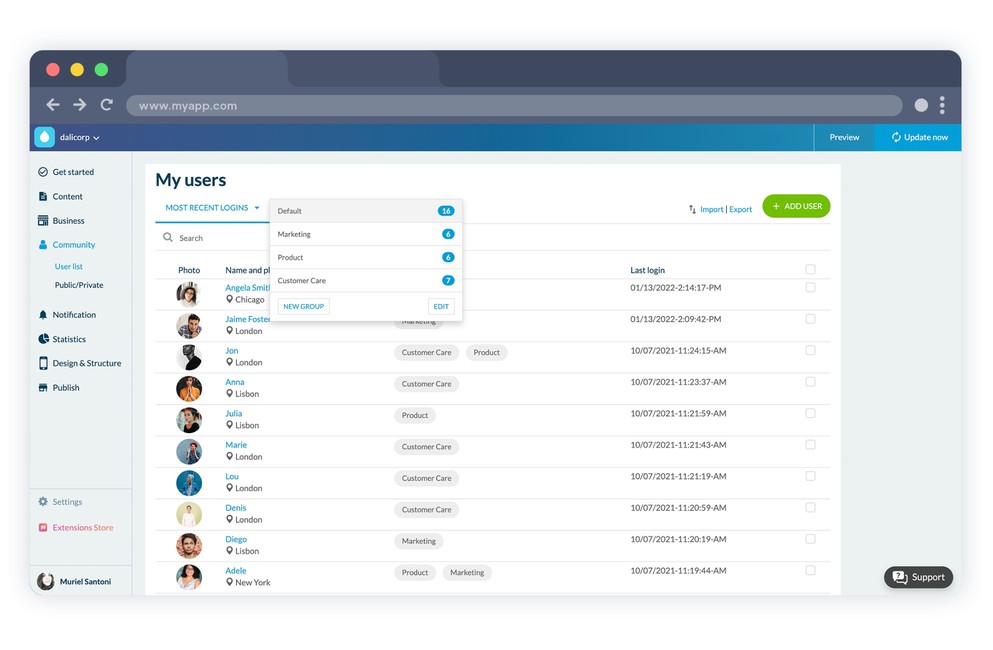Screen dimensions: 993x650
Task: Open the Settings gear icon
Action: pyautogui.click(x=43, y=502)
